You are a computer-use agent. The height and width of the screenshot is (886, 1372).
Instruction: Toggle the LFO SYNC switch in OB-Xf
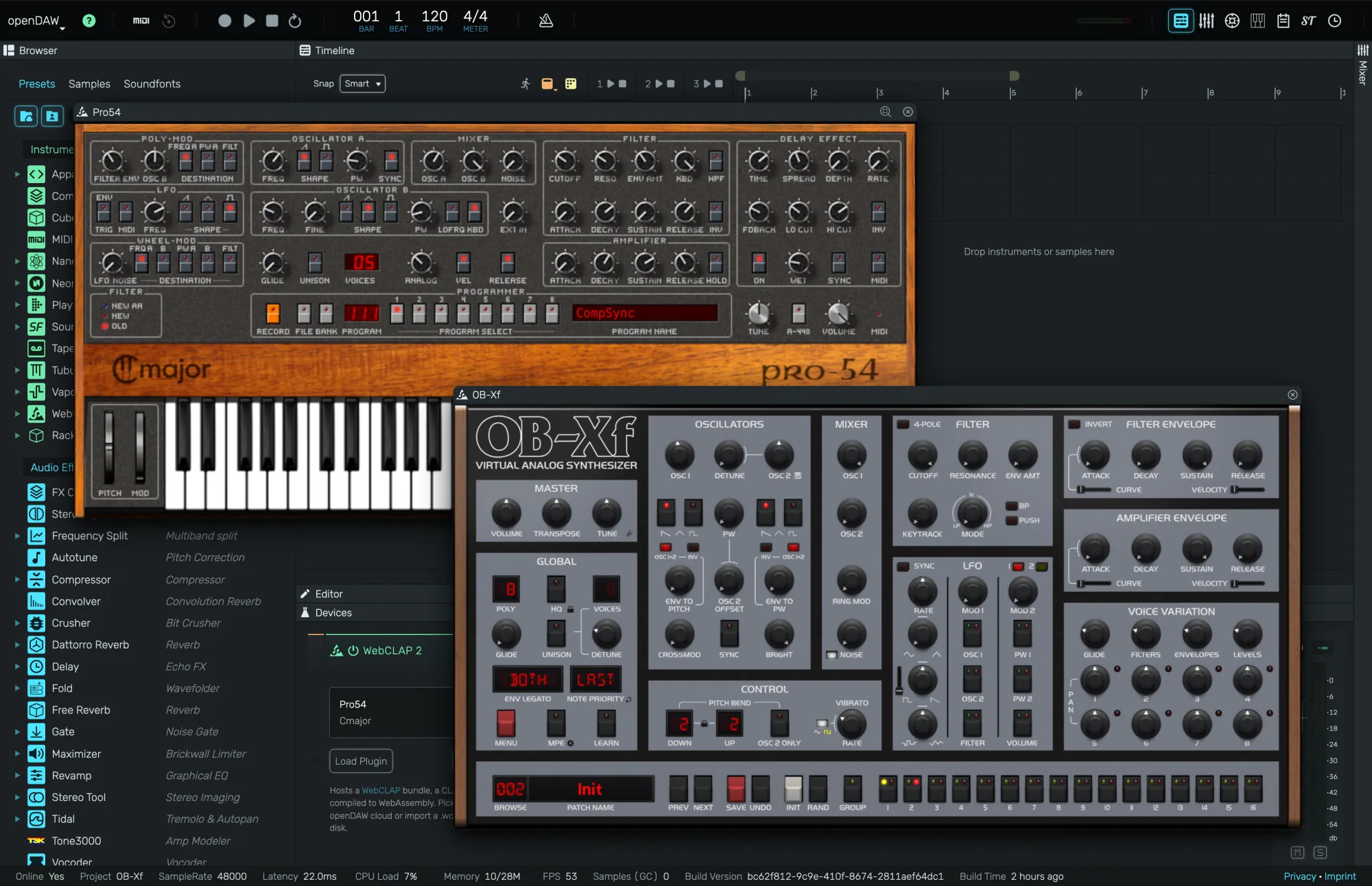coord(903,566)
